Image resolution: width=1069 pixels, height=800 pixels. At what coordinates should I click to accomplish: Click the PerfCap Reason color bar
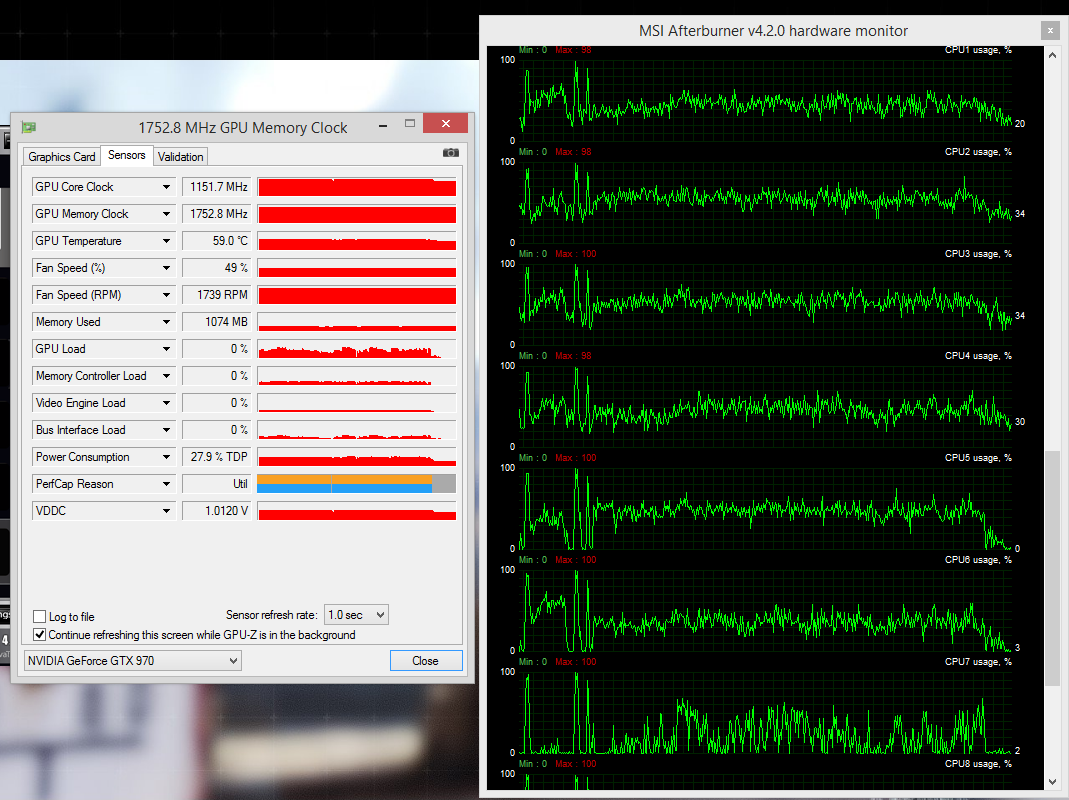tap(357, 484)
